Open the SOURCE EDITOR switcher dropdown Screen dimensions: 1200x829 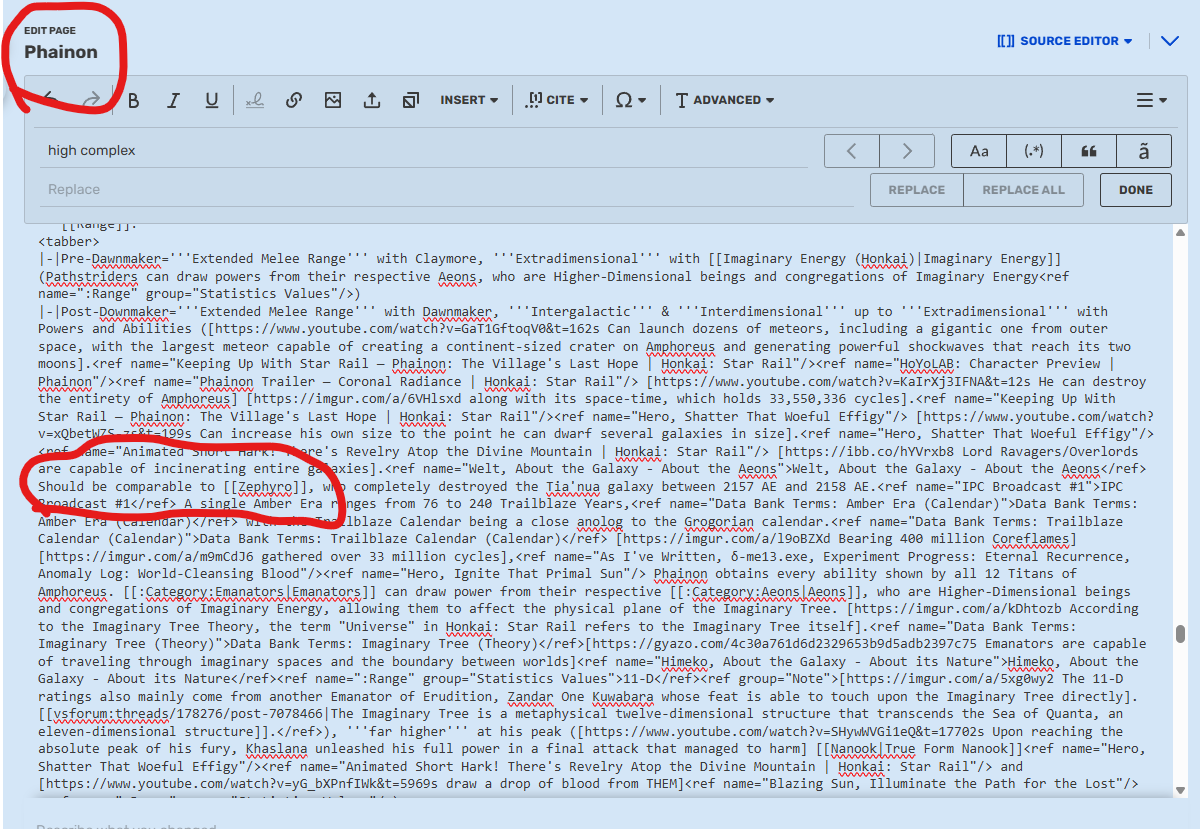click(x=1064, y=41)
